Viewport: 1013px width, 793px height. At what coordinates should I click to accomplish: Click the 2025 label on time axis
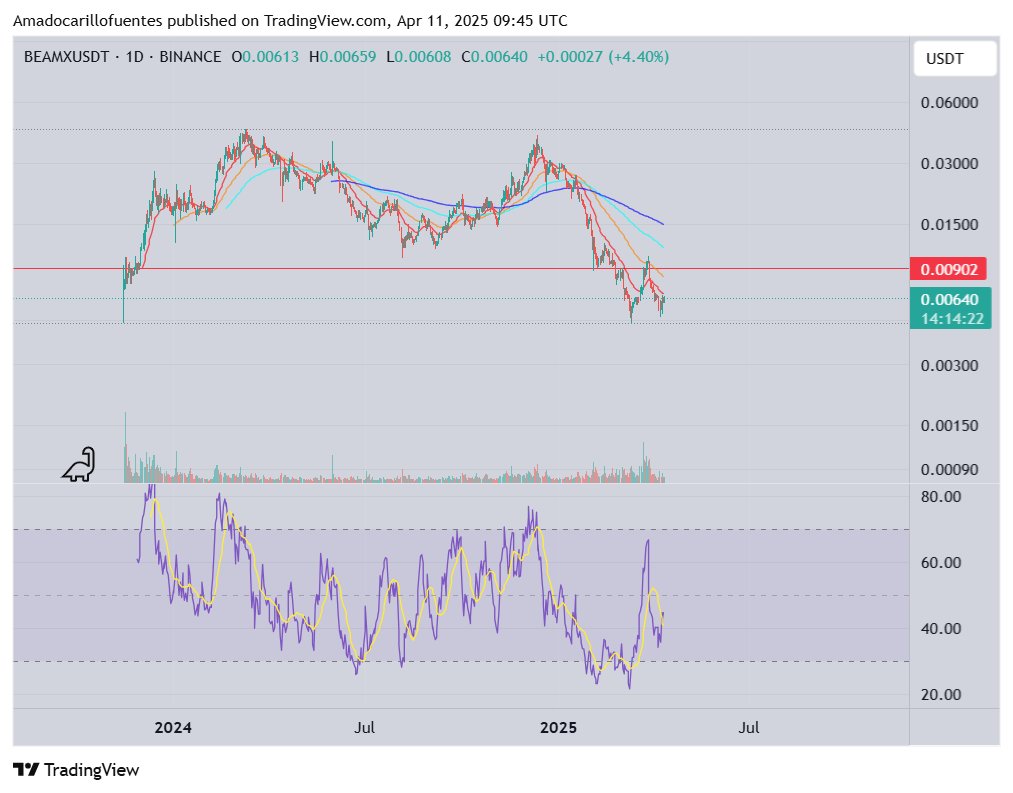click(558, 728)
